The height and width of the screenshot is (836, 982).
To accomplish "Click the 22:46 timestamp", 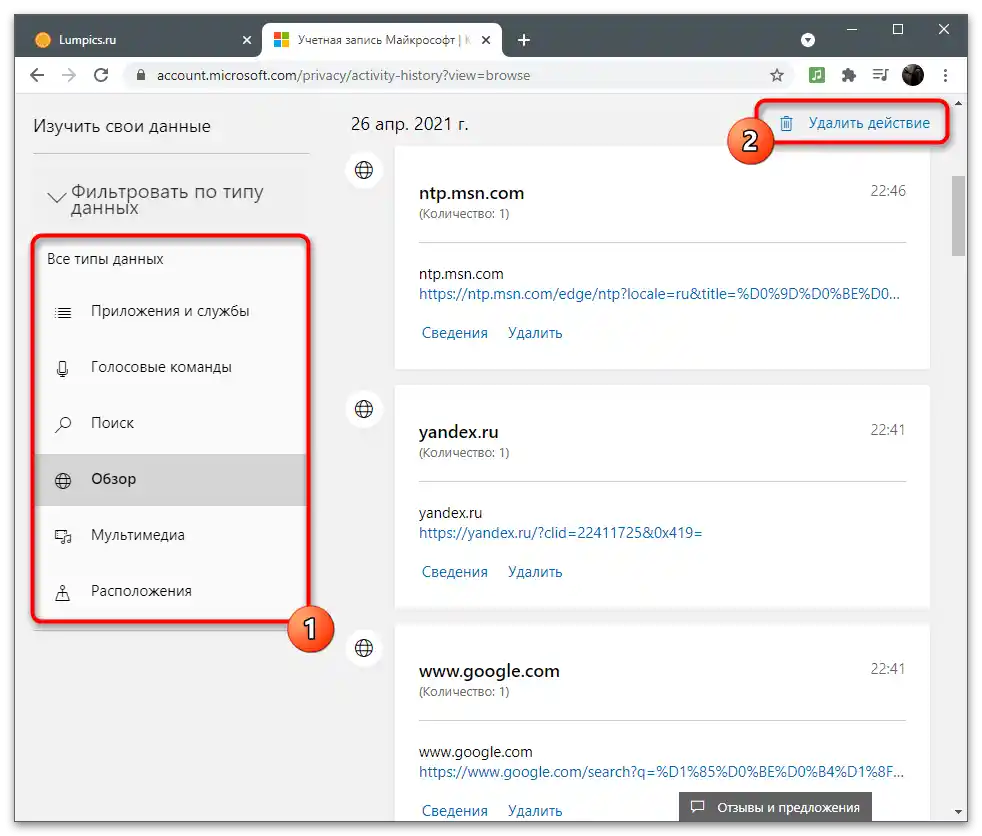I will coord(888,191).
